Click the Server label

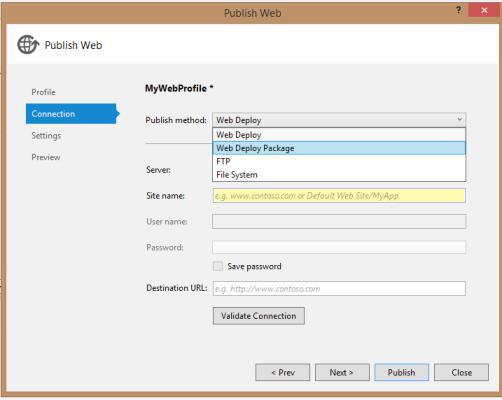pyautogui.click(x=158, y=170)
